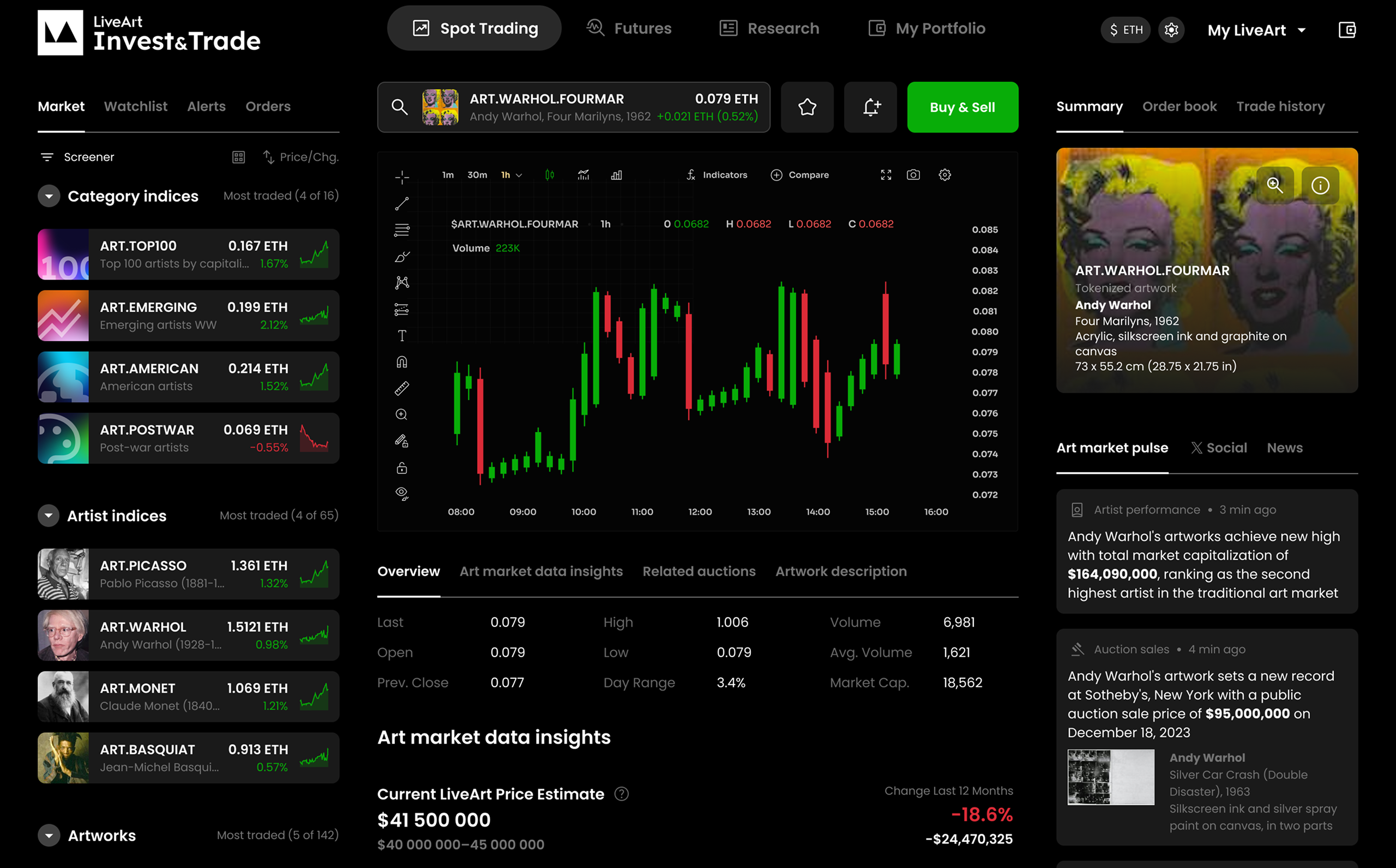Click the search magnifier icon
This screenshot has height=868, width=1396.
(400, 107)
